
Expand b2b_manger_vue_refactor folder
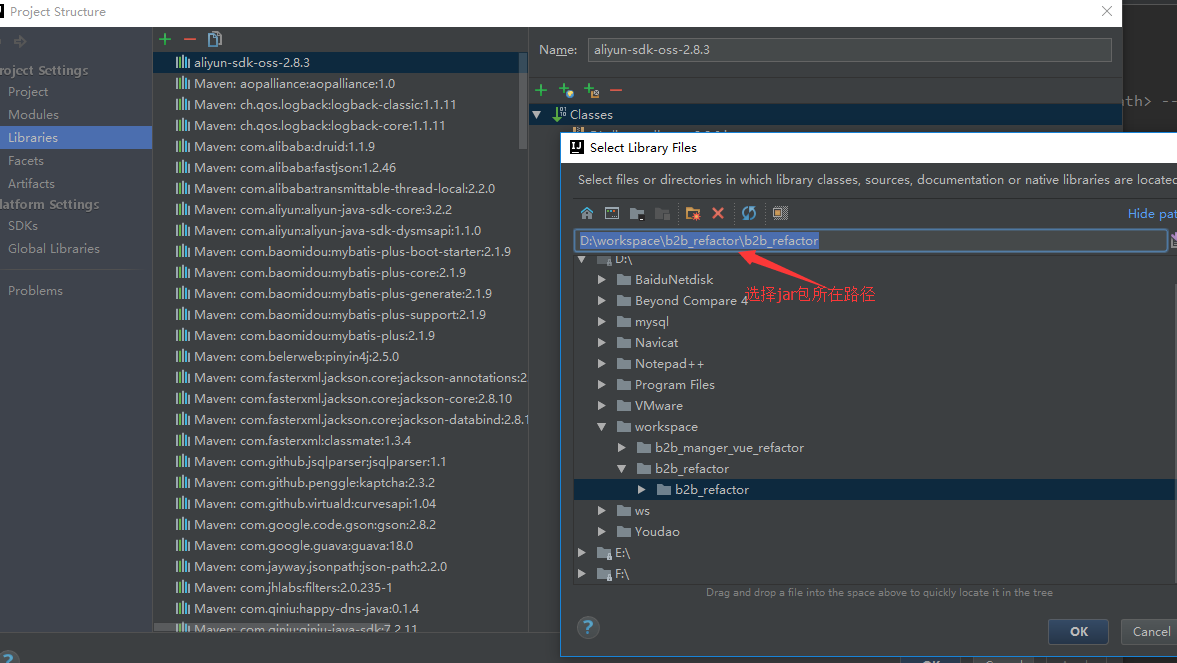[622, 448]
